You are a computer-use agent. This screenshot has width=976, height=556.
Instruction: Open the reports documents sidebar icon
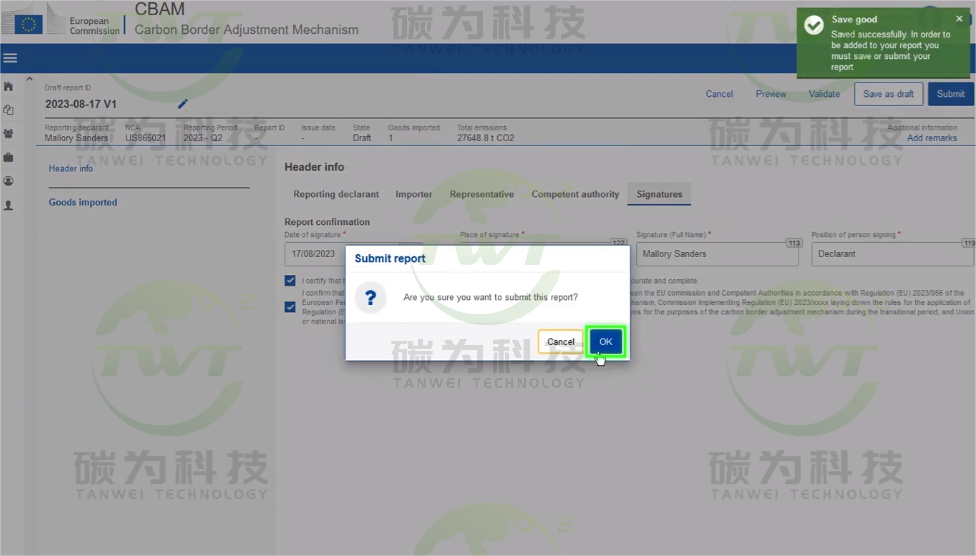tap(8, 110)
